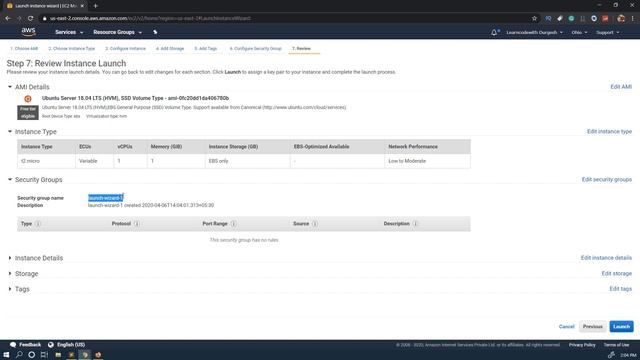Screen dimensions: 640x360
Task: Collapse the Security Groups section
Action: coord(10,179)
